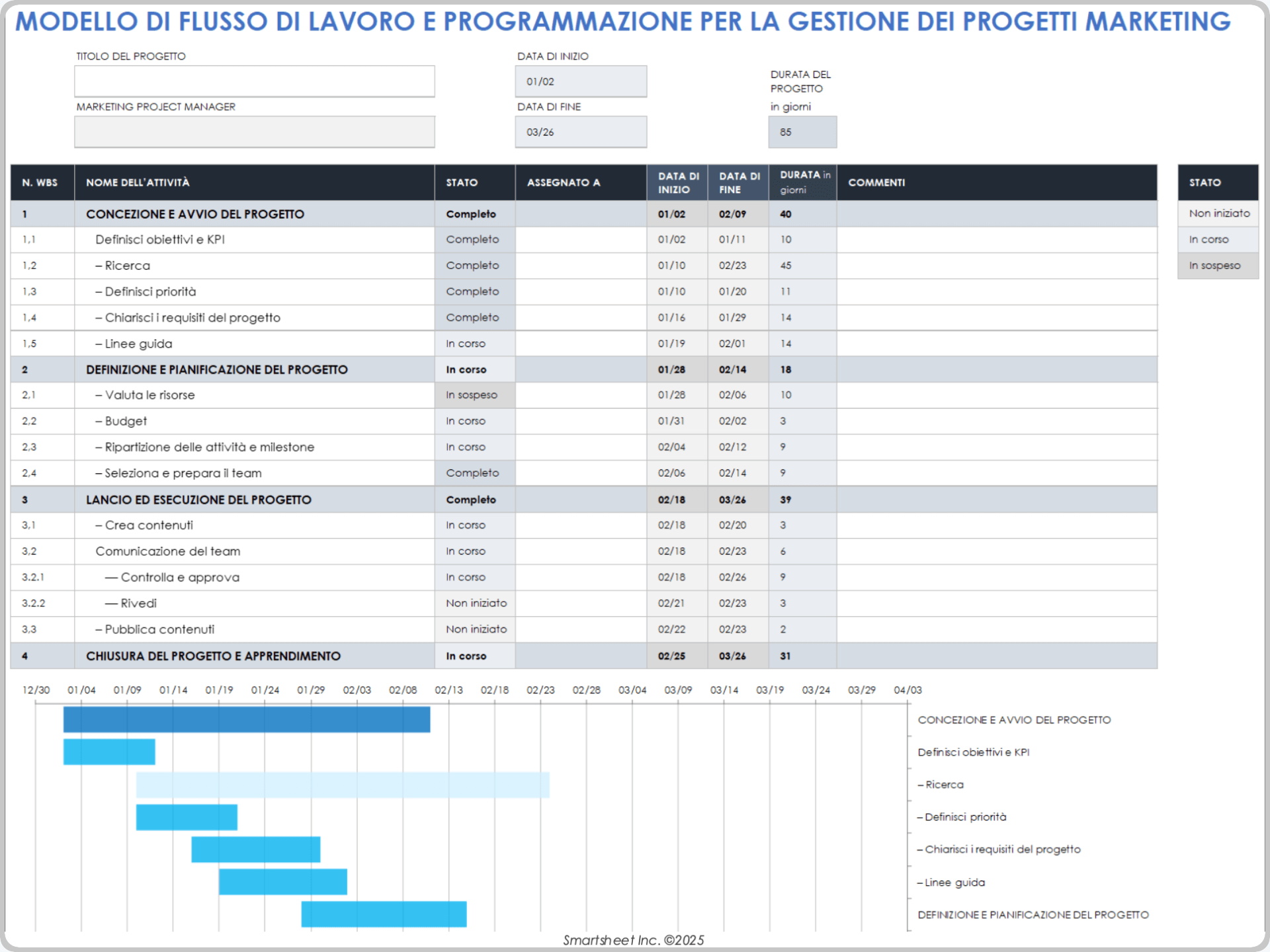The image size is (1270, 952).
Task: Click the duration 45 for Ricerca
Action: click(x=802, y=266)
